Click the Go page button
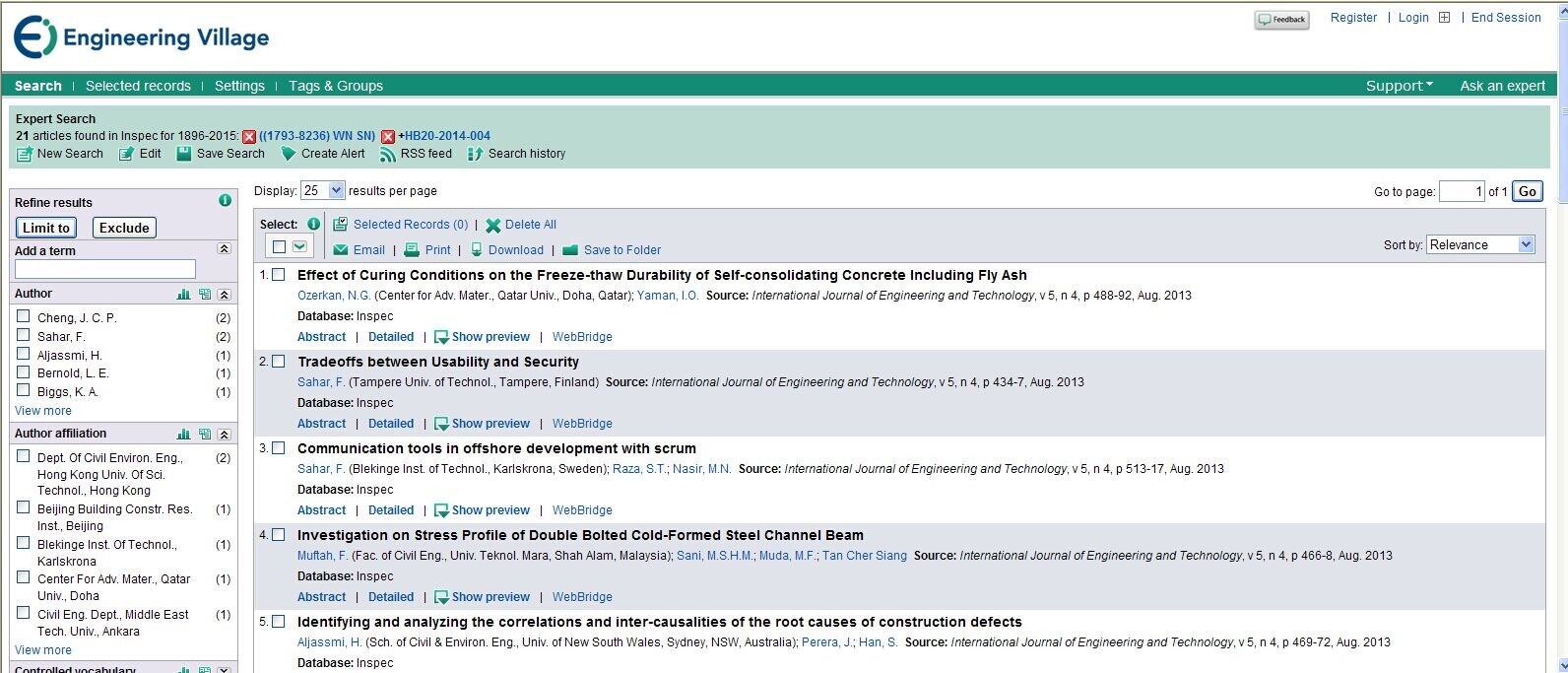1568x673 pixels. click(x=1528, y=191)
